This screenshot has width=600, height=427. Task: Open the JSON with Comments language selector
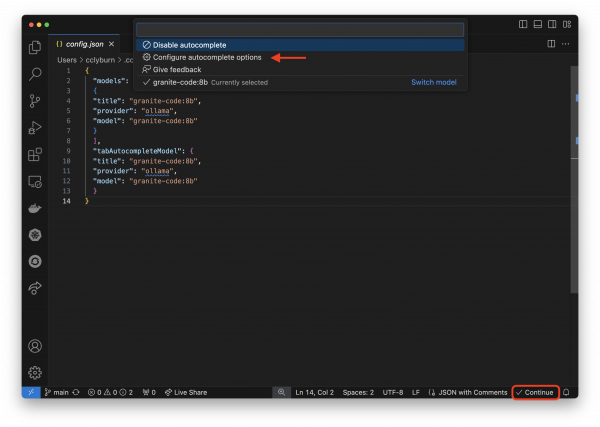(473, 393)
